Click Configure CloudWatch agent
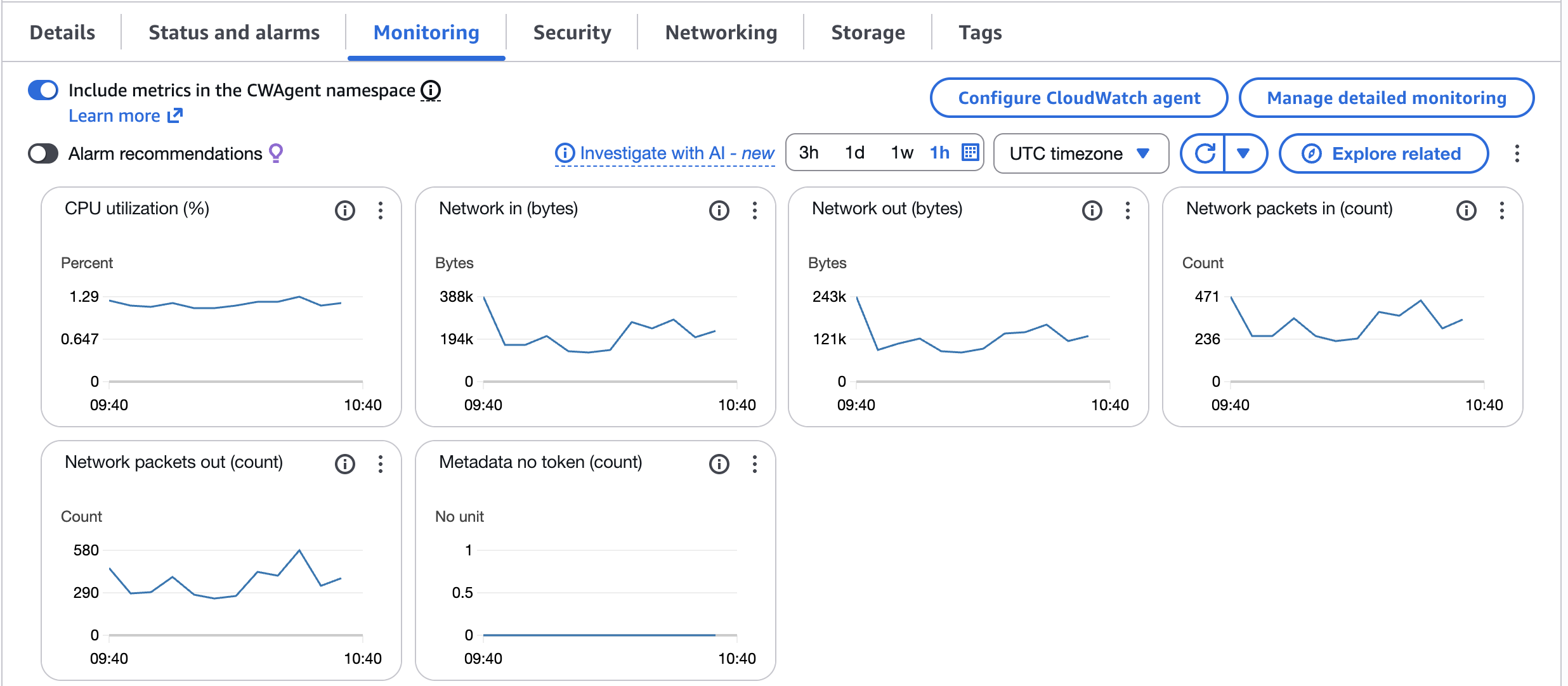 pyautogui.click(x=1079, y=98)
